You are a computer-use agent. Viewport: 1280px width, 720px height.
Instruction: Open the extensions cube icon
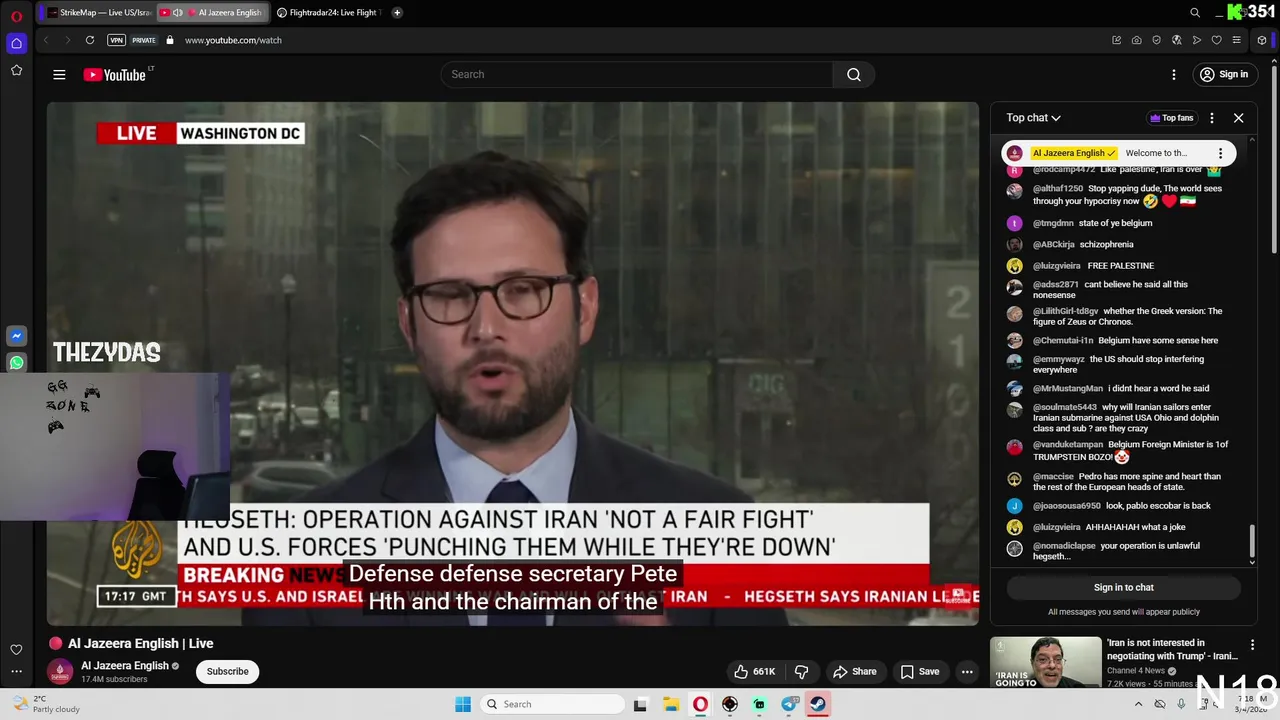click(1262, 40)
